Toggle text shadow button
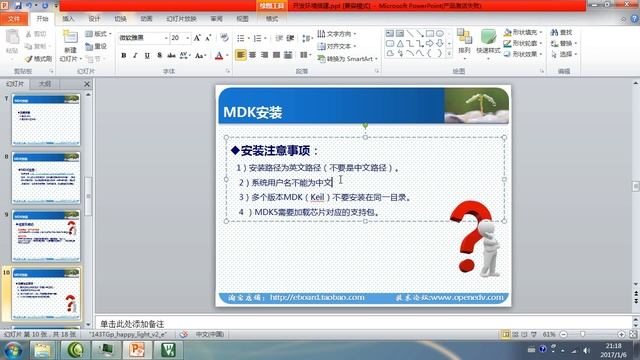 [x=159, y=55]
